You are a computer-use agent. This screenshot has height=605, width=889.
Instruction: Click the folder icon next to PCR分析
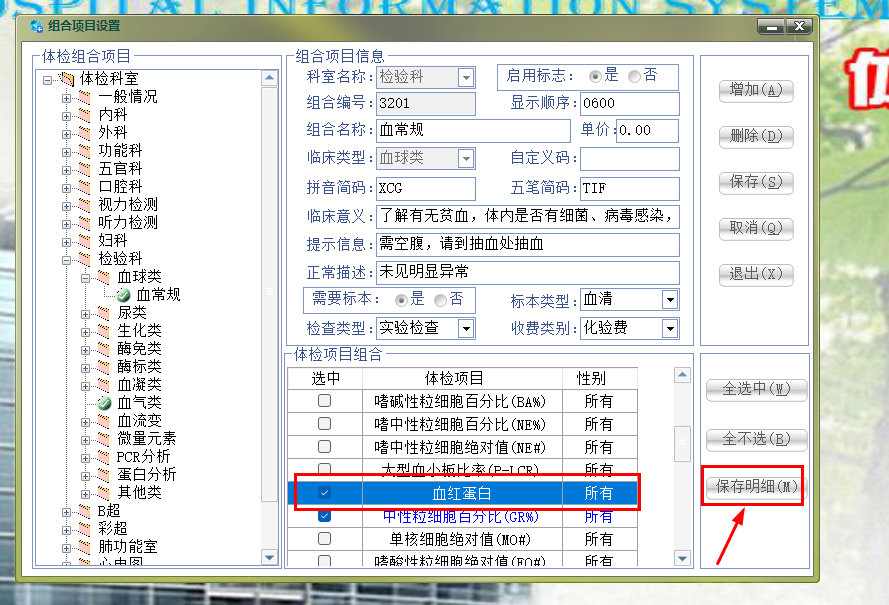(x=103, y=457)
